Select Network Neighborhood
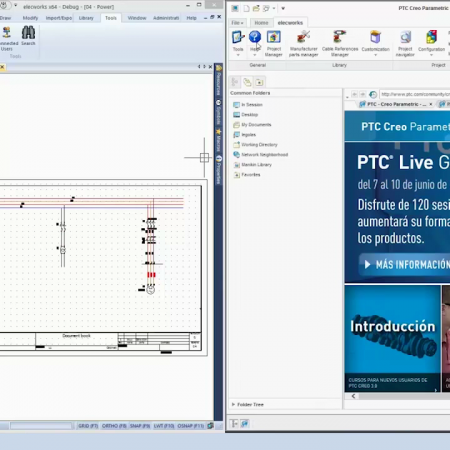Screen dimensions: 450x450 (261, 155)
